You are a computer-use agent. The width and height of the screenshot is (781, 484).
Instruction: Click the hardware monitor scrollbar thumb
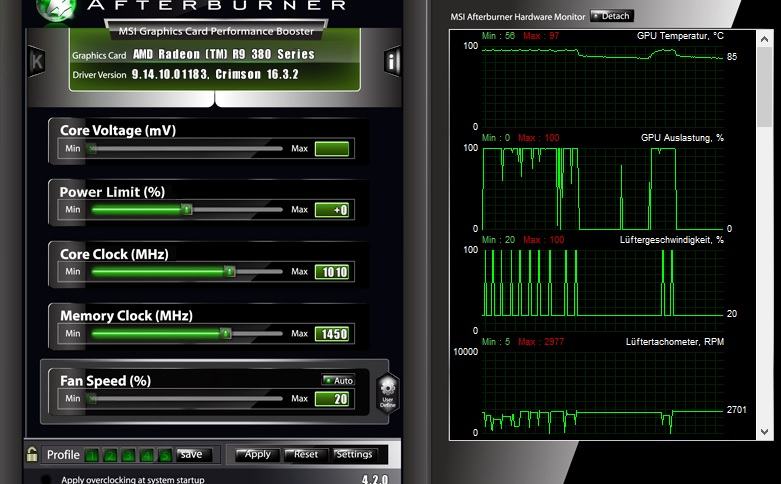click(765, 88)
